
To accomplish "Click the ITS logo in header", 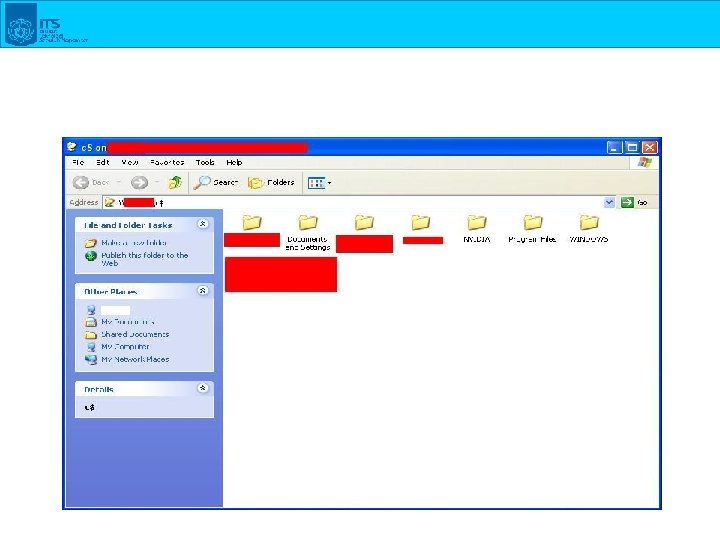I will pyautogui.click(x=46, y=25).
